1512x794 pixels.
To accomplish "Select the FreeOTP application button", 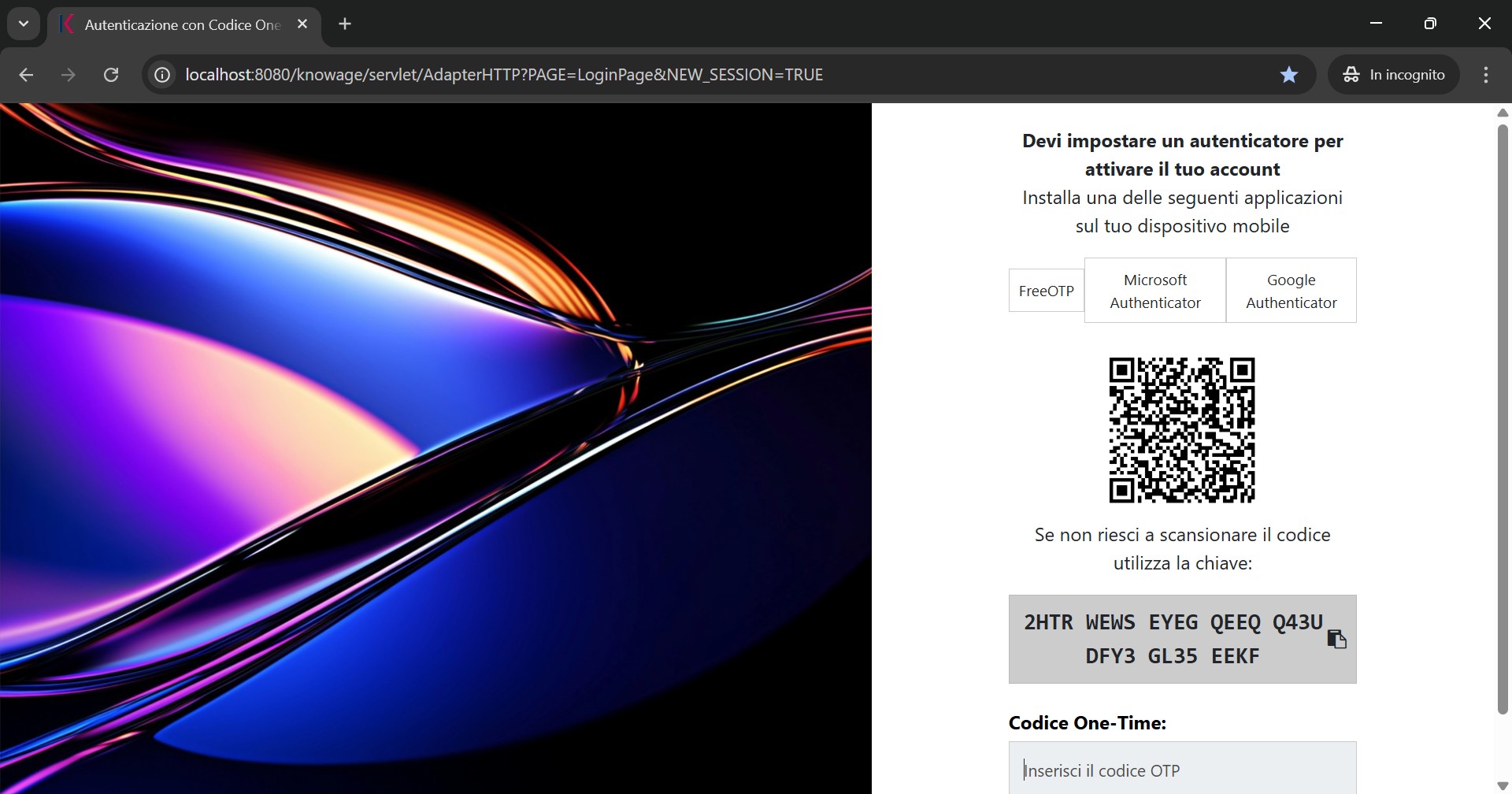I will (x=1047, y=291).
